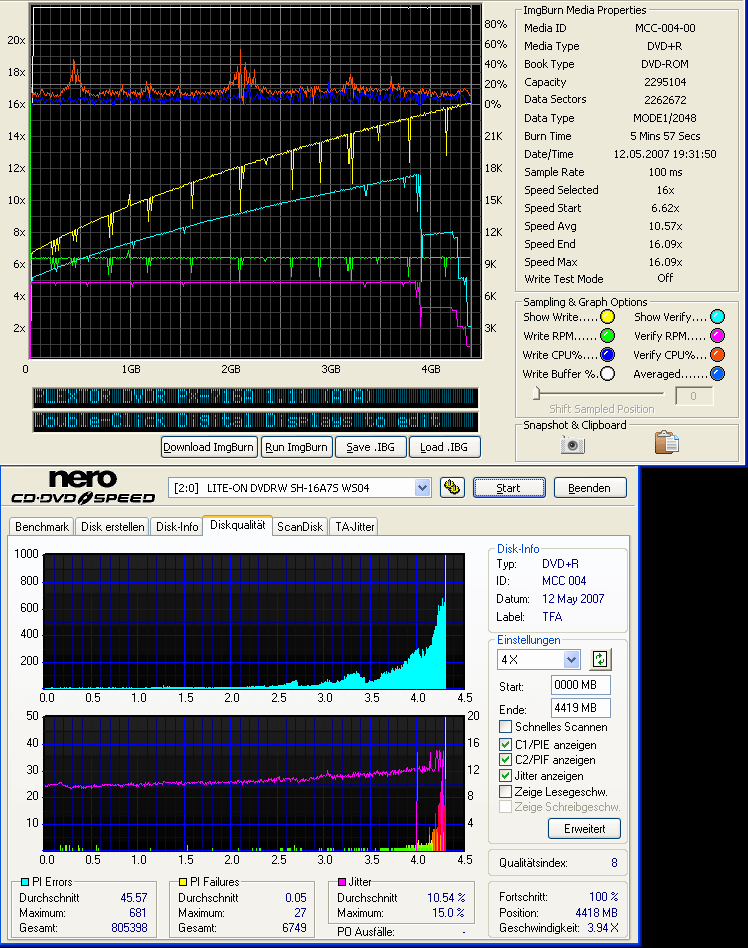
Task: Uncheck C1/PIE anzeigen
Action: click(x=506, y=744)
